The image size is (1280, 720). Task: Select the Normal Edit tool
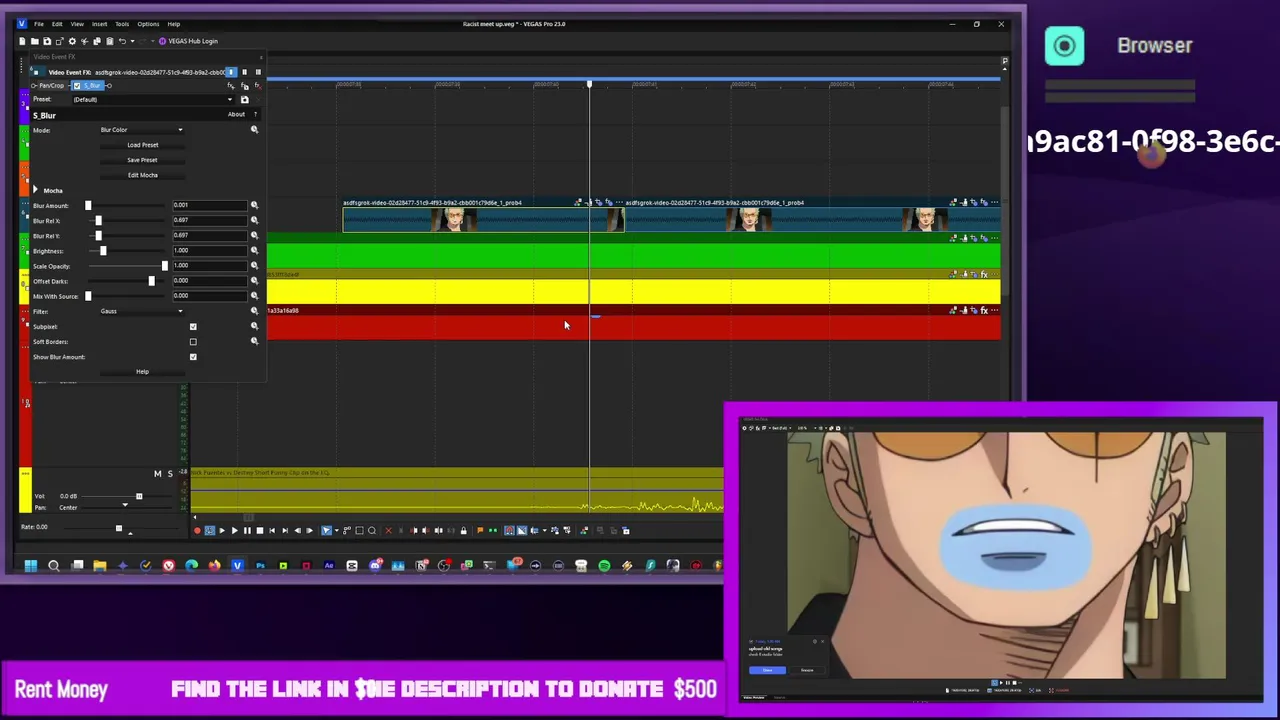click(326, 530)
